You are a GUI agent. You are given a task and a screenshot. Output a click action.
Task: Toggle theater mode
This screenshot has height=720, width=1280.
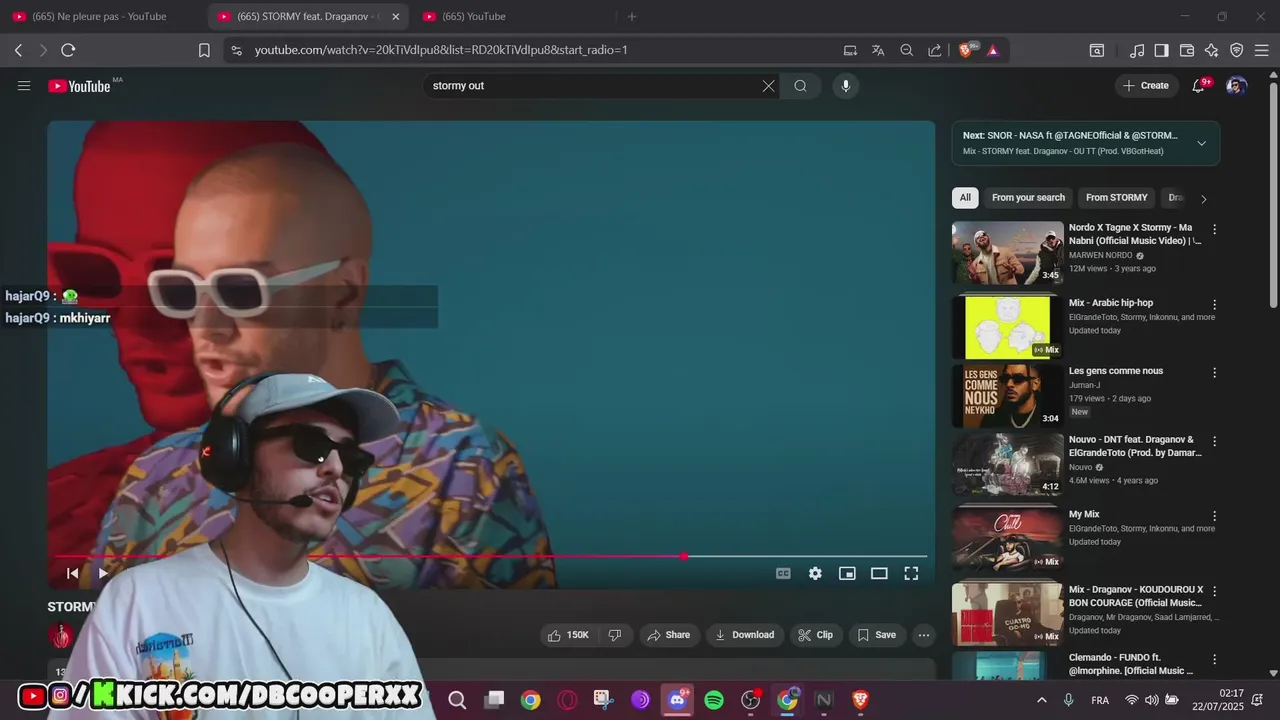[x=879, y=573]
